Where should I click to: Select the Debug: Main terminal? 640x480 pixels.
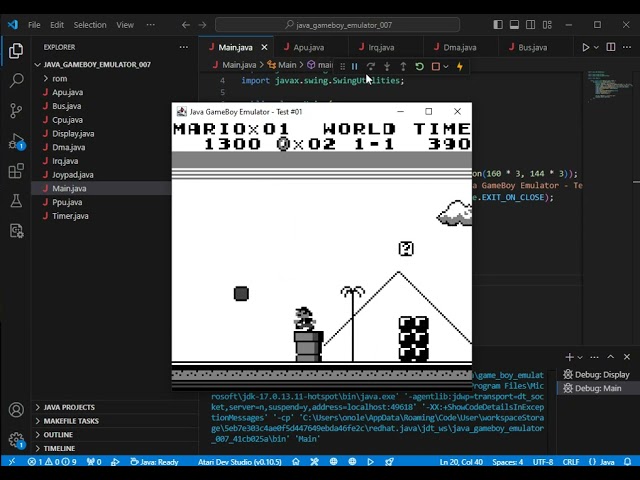598,388
